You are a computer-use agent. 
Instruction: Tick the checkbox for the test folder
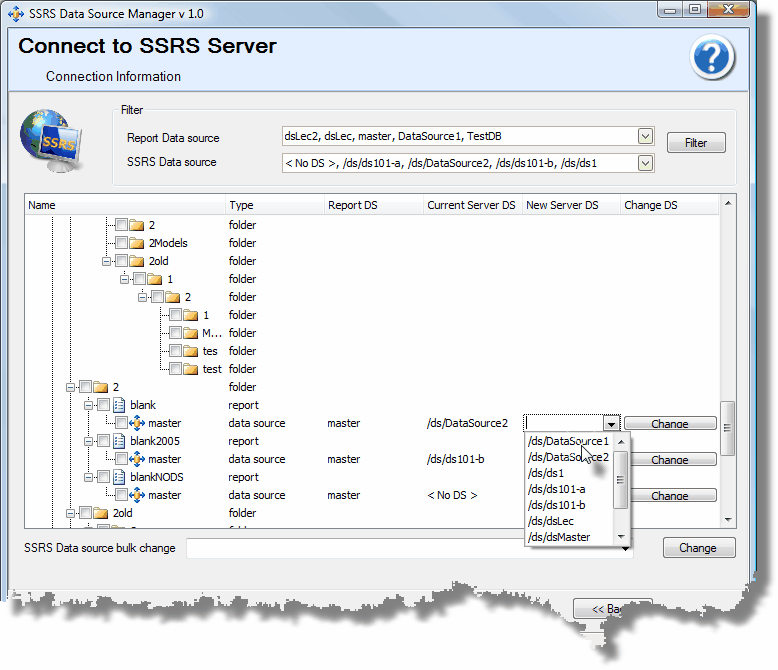point(176,369)
